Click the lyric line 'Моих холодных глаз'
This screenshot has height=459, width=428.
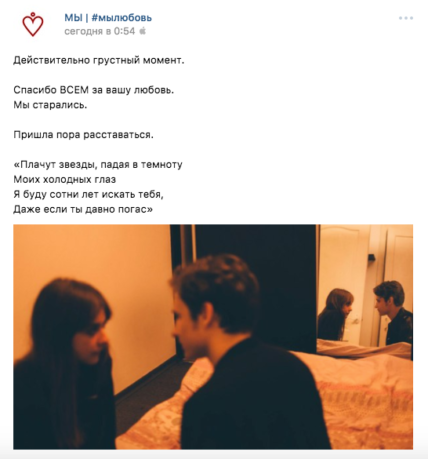(65, 179)
